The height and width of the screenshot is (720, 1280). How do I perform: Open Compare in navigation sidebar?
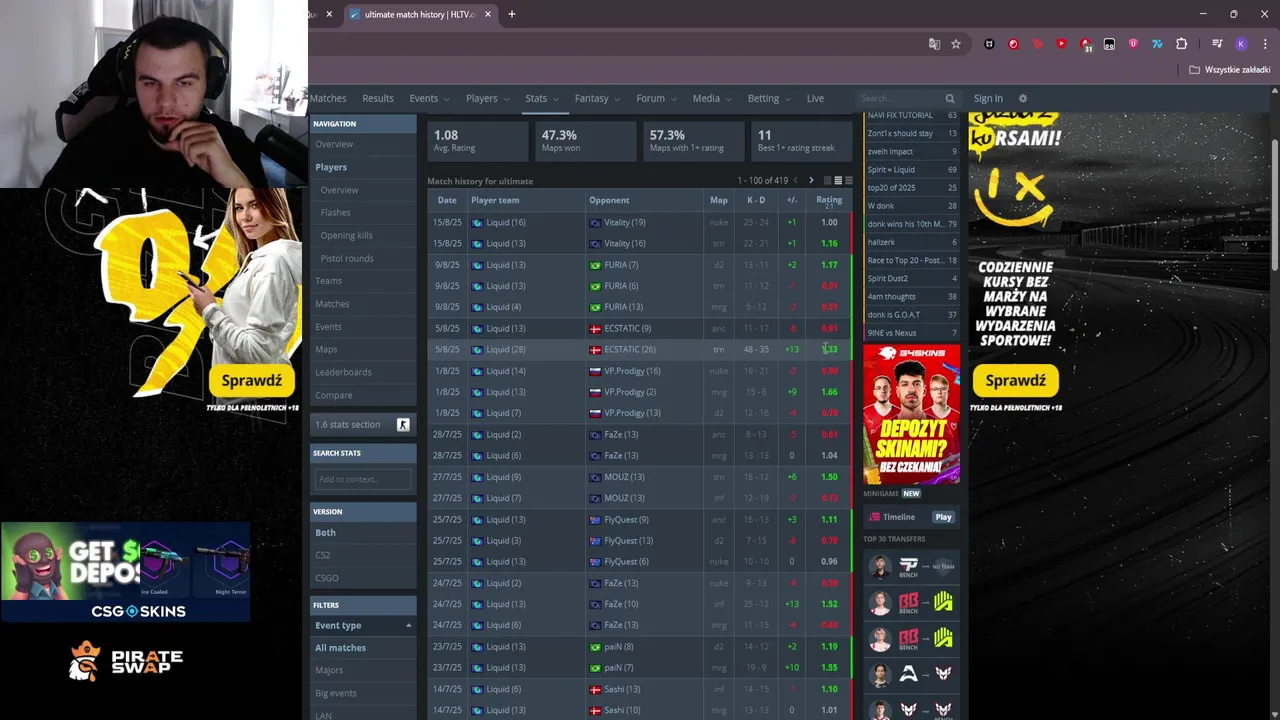point(333,395)
